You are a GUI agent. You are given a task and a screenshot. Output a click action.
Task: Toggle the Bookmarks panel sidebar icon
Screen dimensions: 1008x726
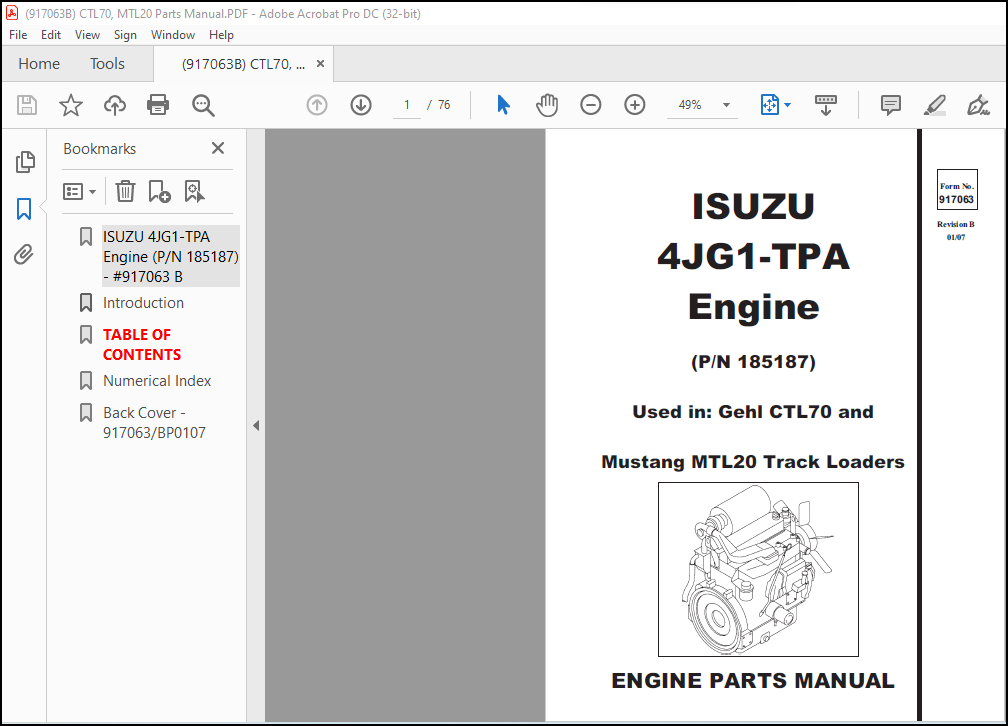(24, 209)
